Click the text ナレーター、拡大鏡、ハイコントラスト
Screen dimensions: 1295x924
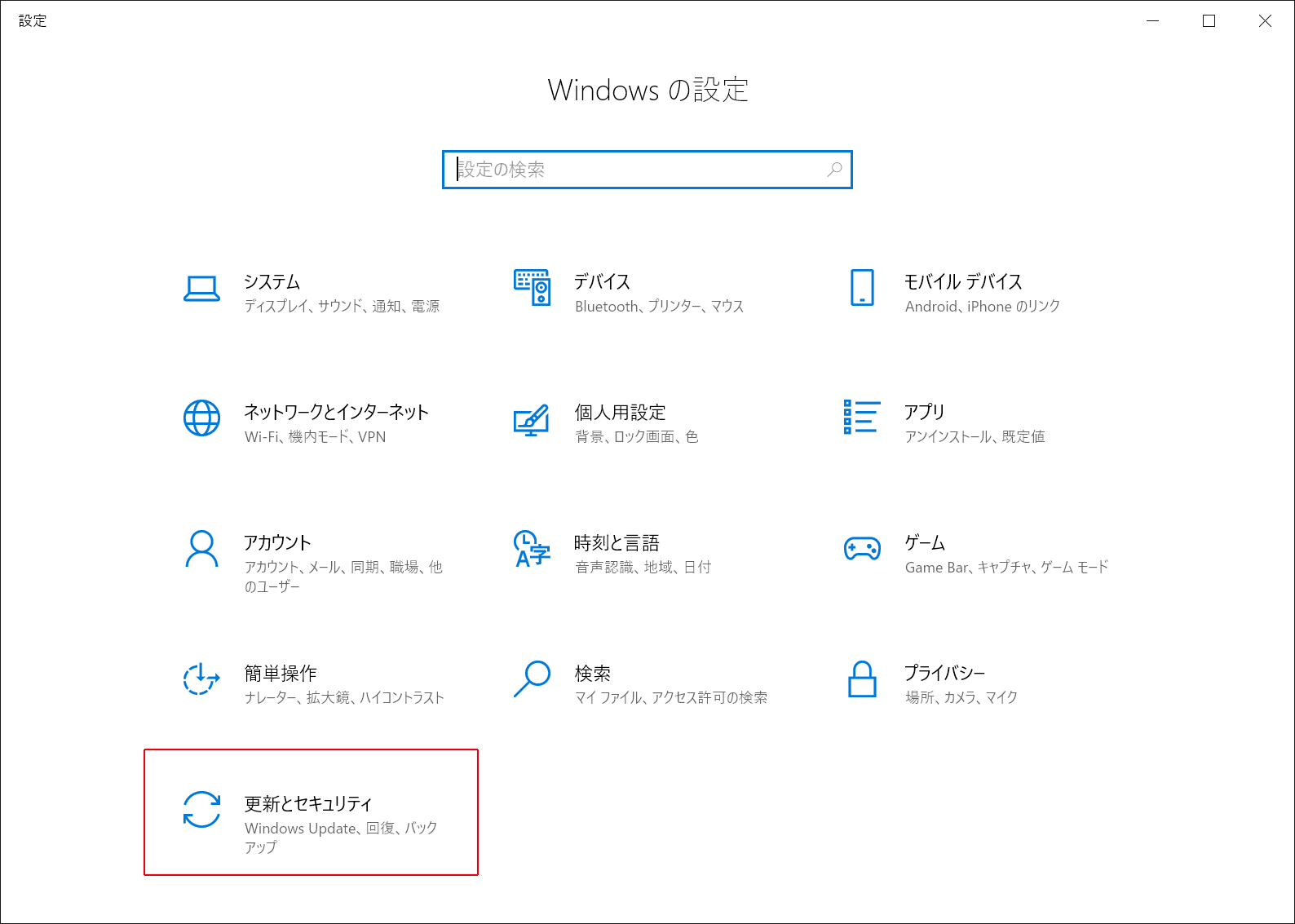pos(344,698)
